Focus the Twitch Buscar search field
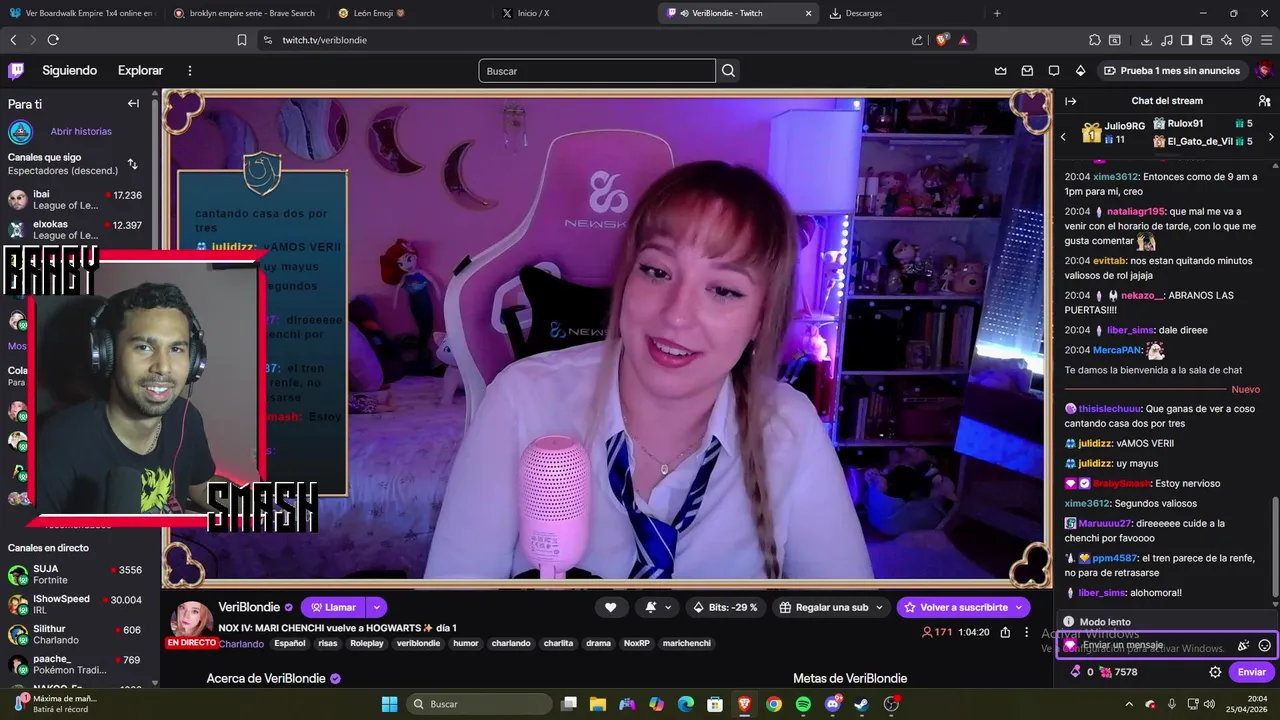1280x720 pixels. pos(597,71)
